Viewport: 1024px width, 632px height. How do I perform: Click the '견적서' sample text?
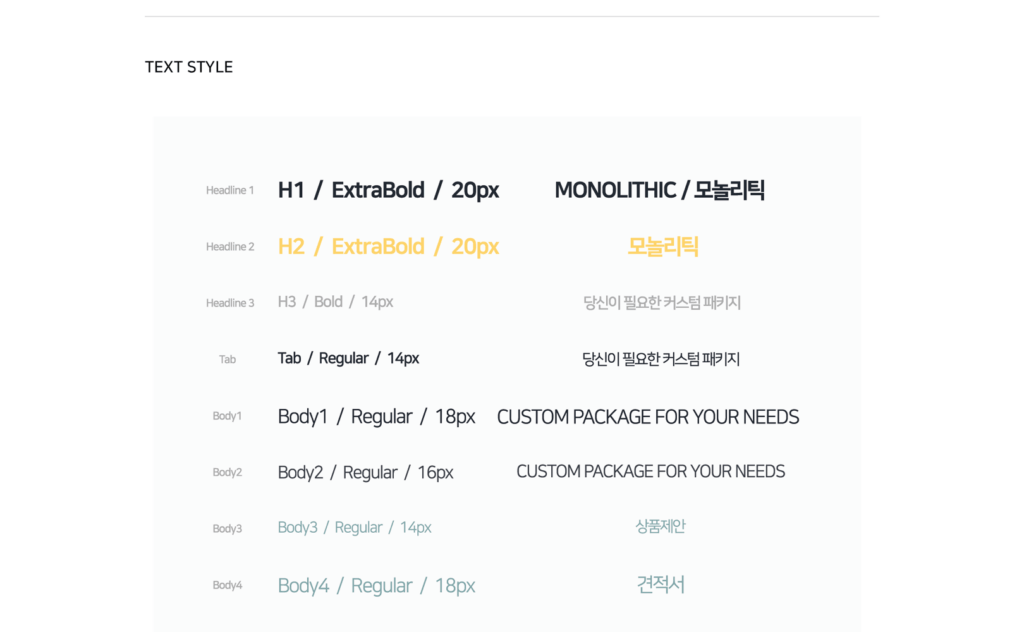pos(660,584)
